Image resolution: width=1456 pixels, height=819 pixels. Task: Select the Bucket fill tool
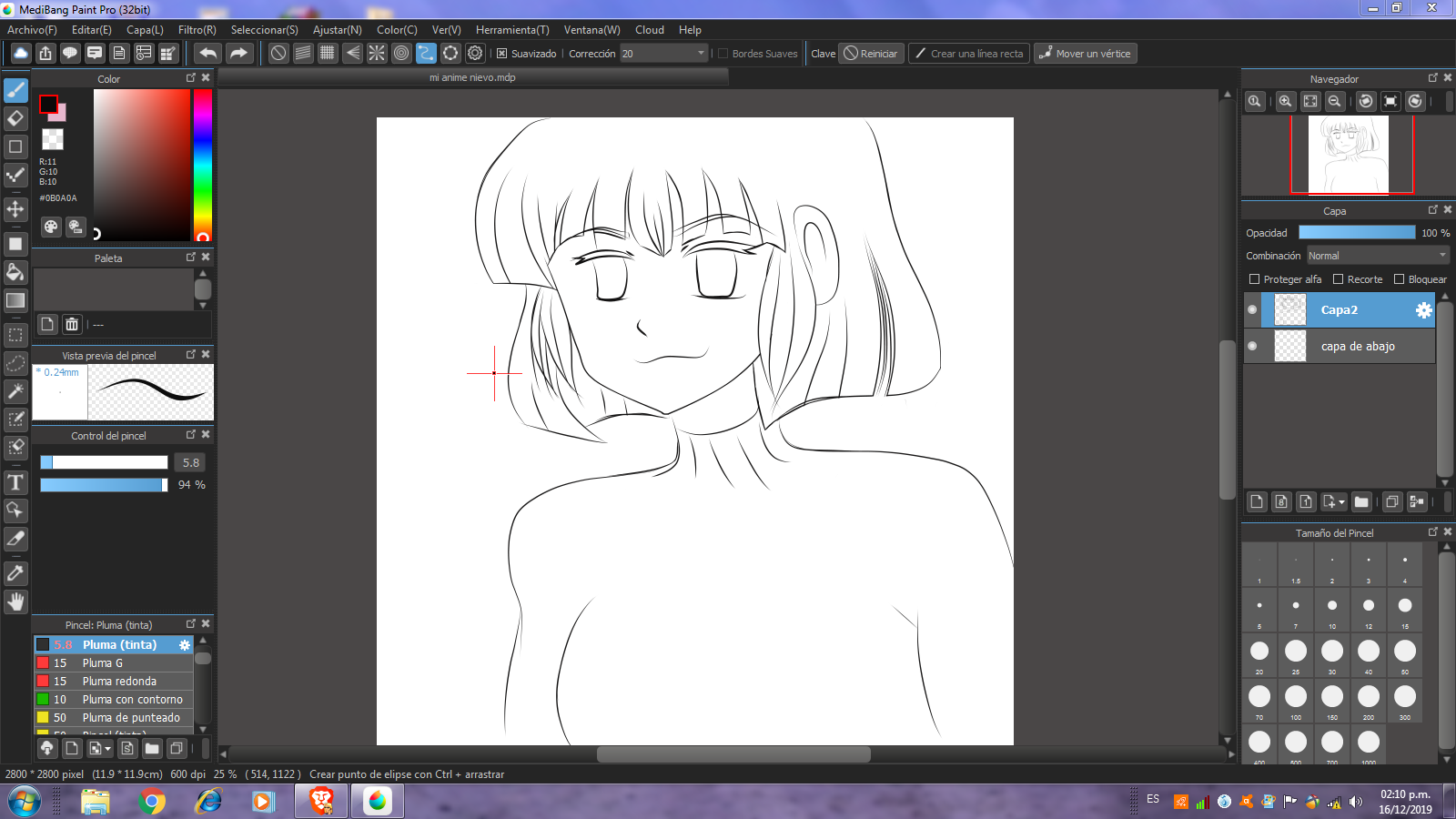tap(15, 272)
